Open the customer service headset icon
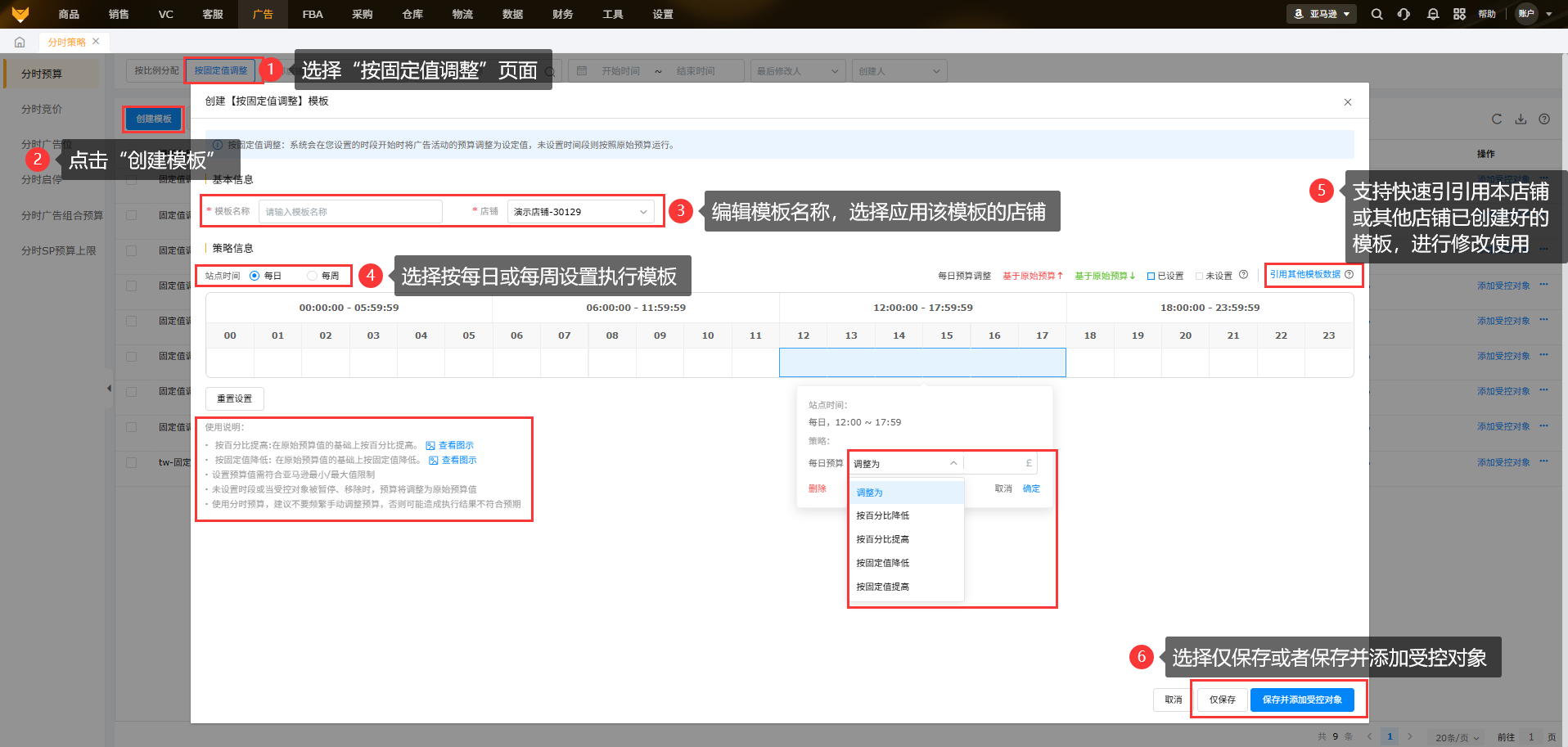This screenshot has width=1568, height=747. coord(1404,14)
